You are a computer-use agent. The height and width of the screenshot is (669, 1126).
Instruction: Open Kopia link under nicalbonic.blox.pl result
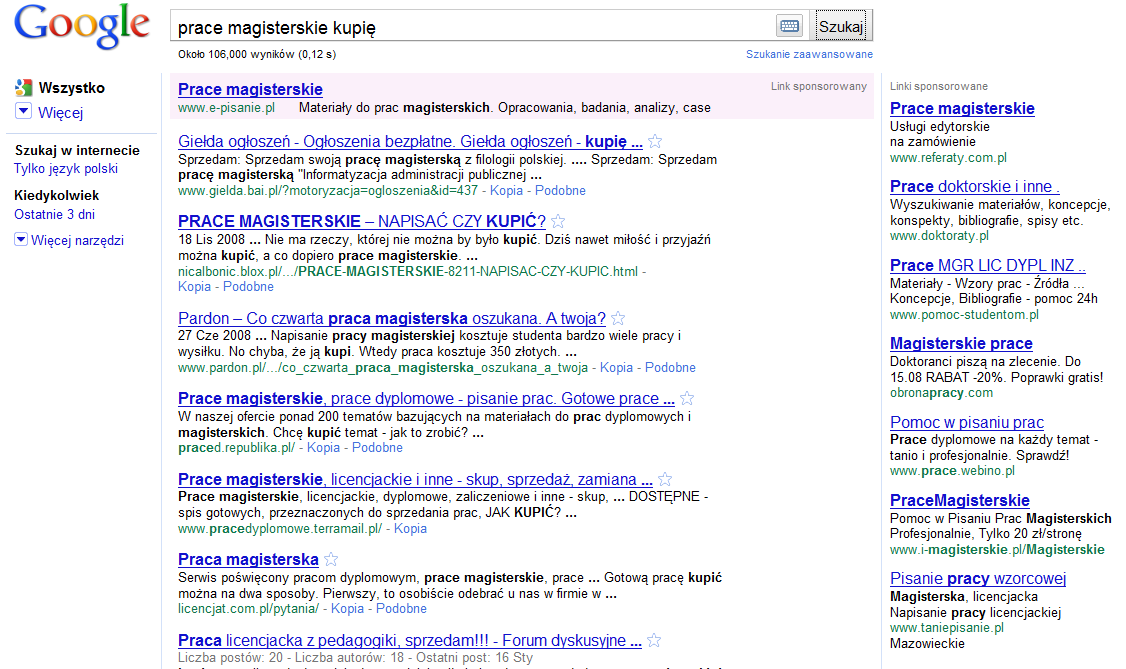195,286
